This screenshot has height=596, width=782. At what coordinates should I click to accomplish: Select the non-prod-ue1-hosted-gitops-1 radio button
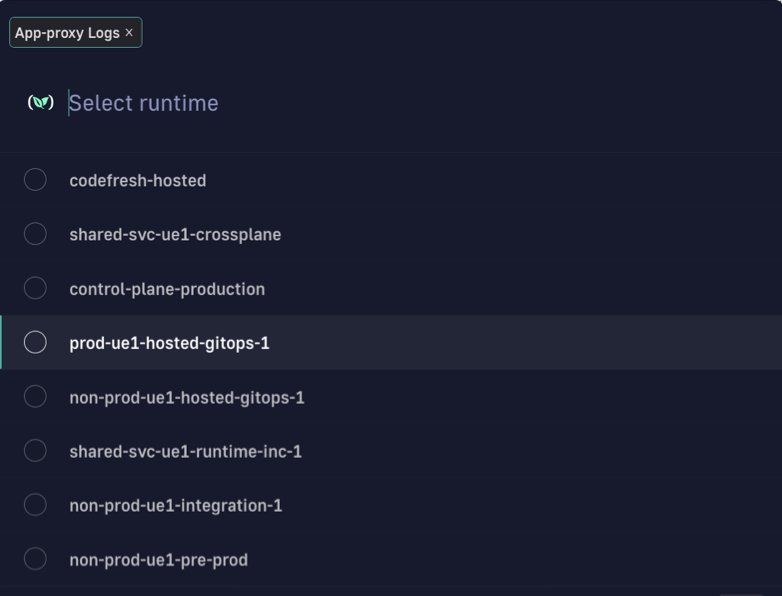(x=35, y=397)
